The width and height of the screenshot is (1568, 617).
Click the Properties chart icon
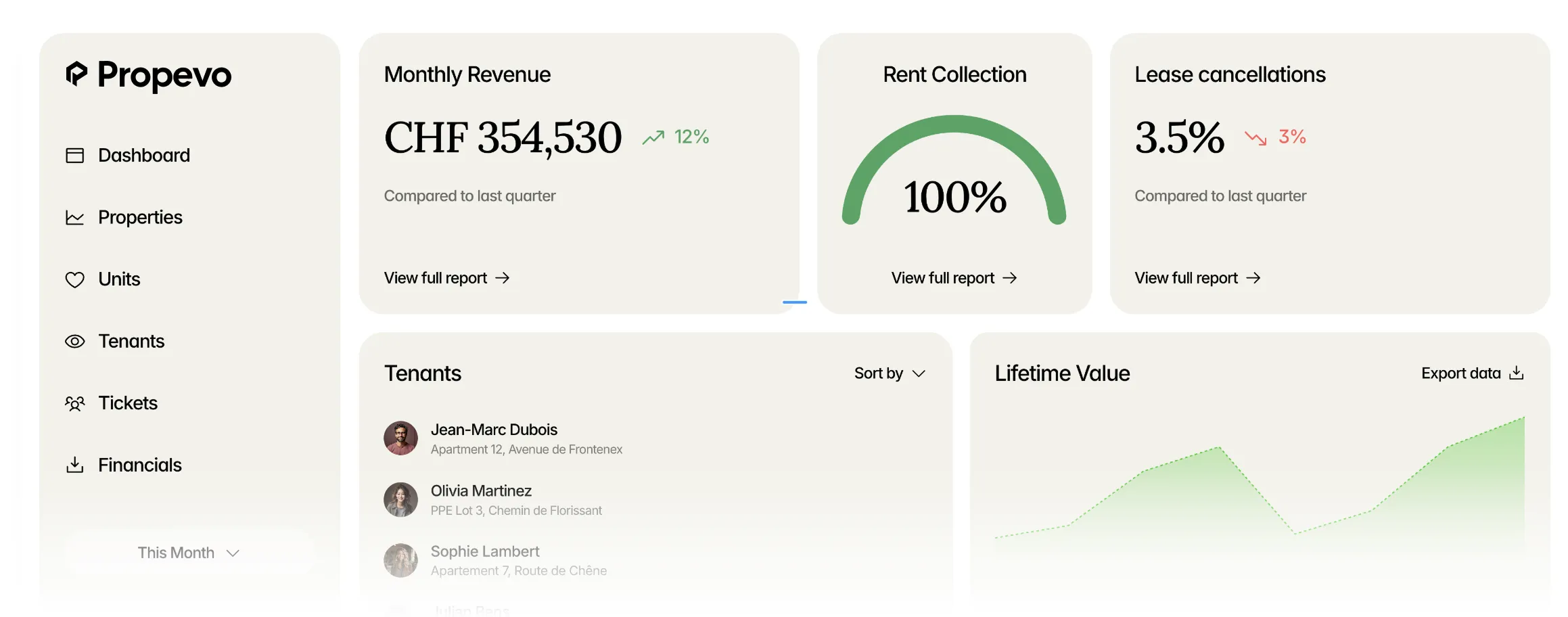74,217
